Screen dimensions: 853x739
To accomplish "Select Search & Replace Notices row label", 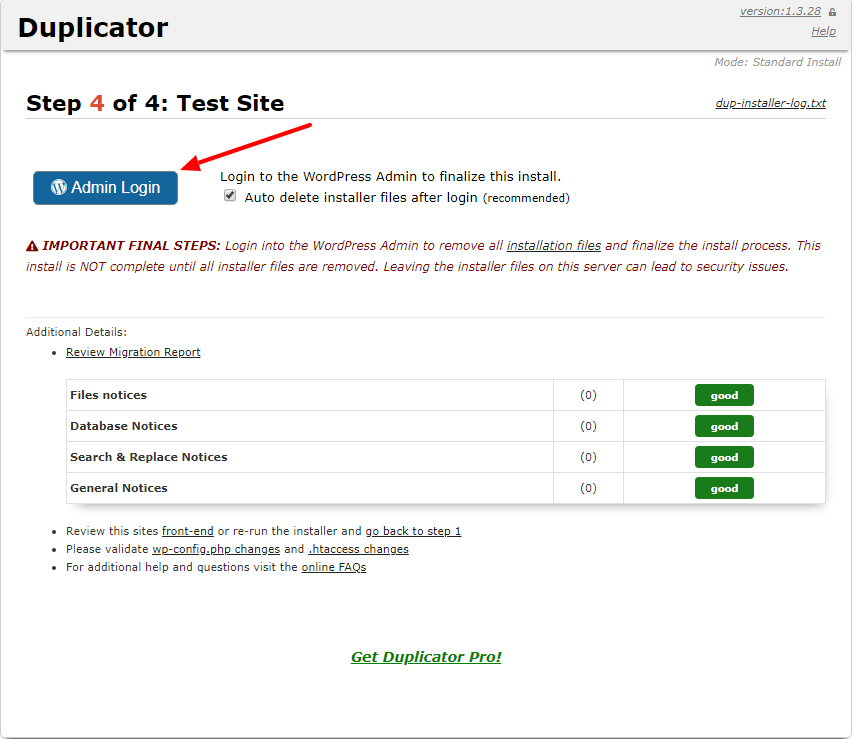I will click(149, 457).
